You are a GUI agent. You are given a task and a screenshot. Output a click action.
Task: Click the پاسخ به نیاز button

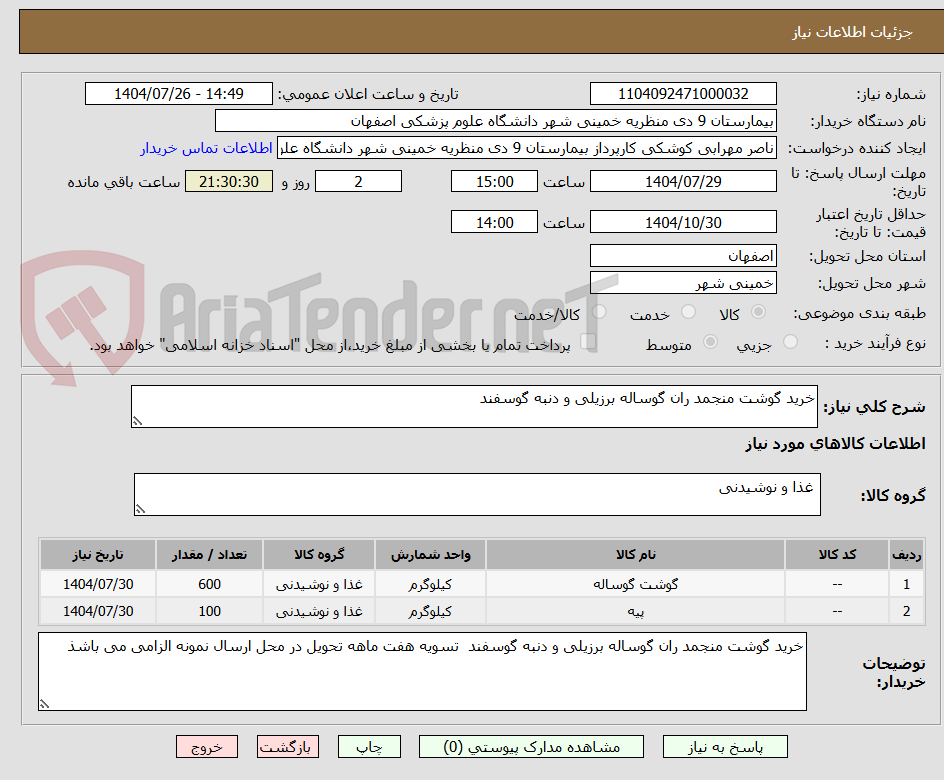tap(725, 747)
